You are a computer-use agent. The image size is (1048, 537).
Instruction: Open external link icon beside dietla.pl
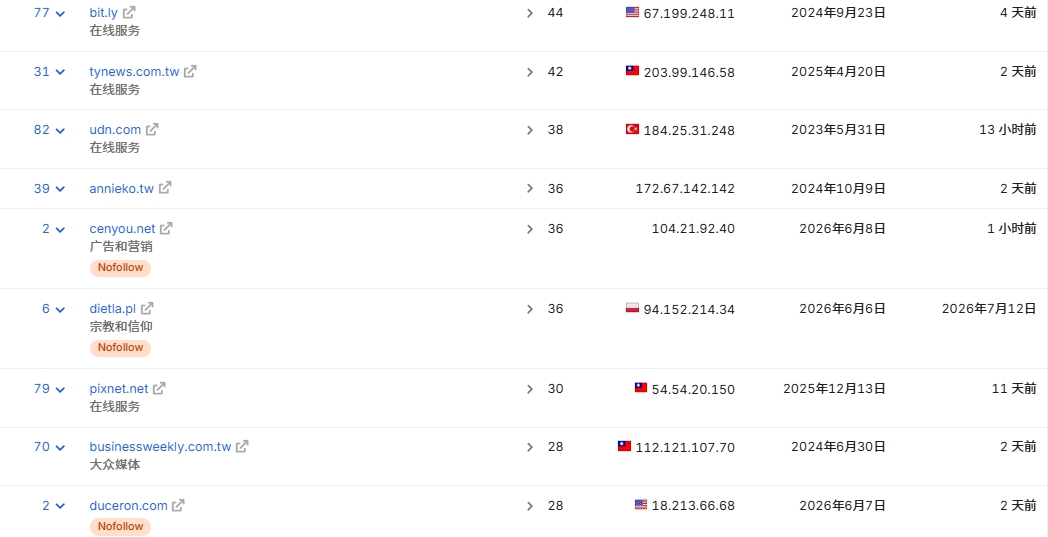147,308
